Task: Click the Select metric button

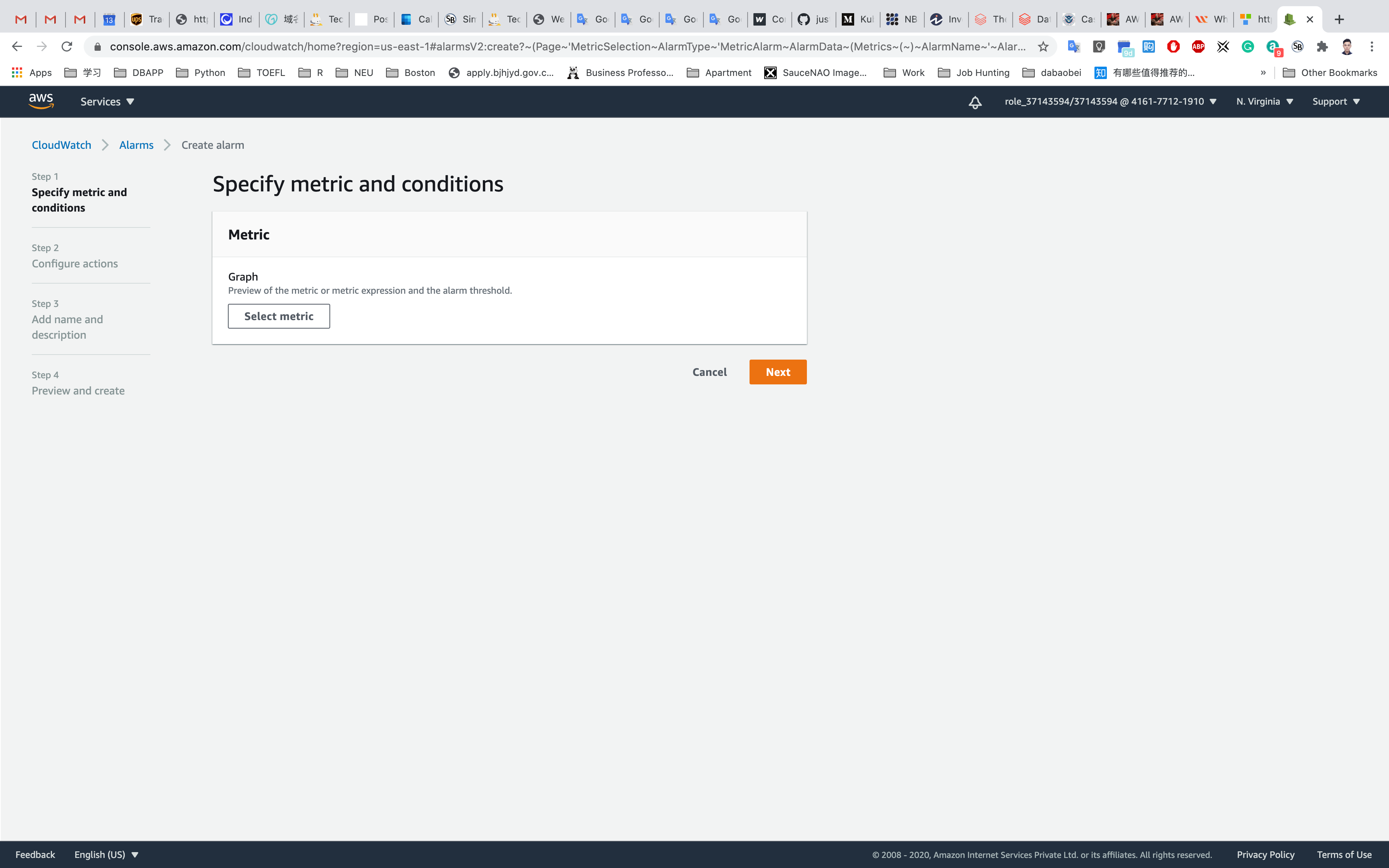Action: click(278, 316)
